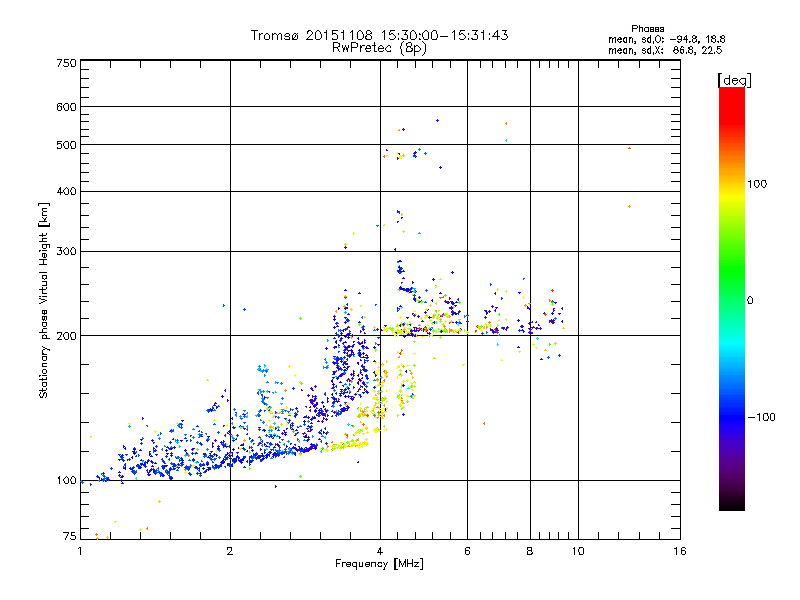Click the lone orange point near 130 km past 6 MHz
The image size is (800, 600).
(484, 423)
